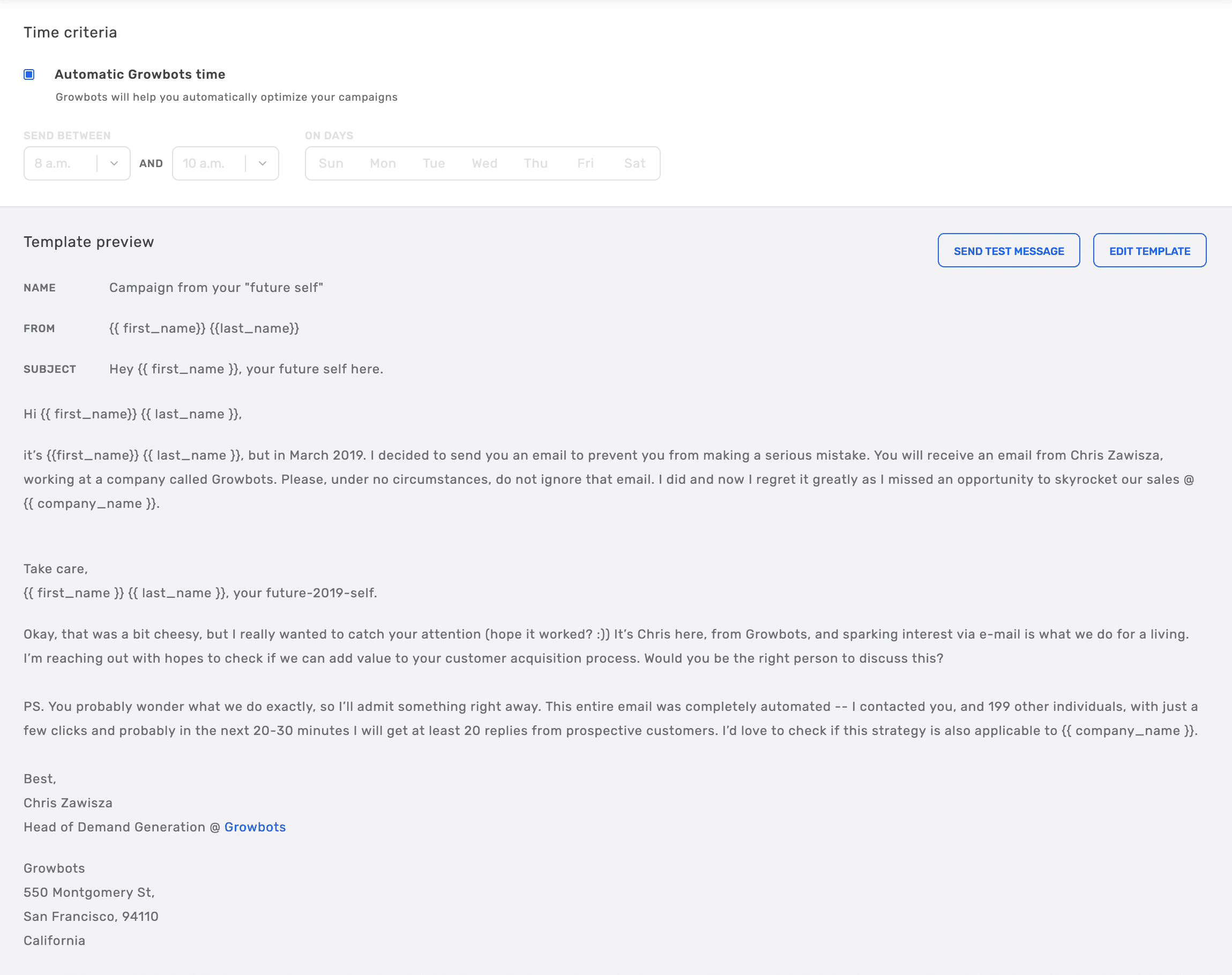Open the 8 a.m. start time dropdown
The height and width of the screenshot is (975, 1232).
pos(77,163)
